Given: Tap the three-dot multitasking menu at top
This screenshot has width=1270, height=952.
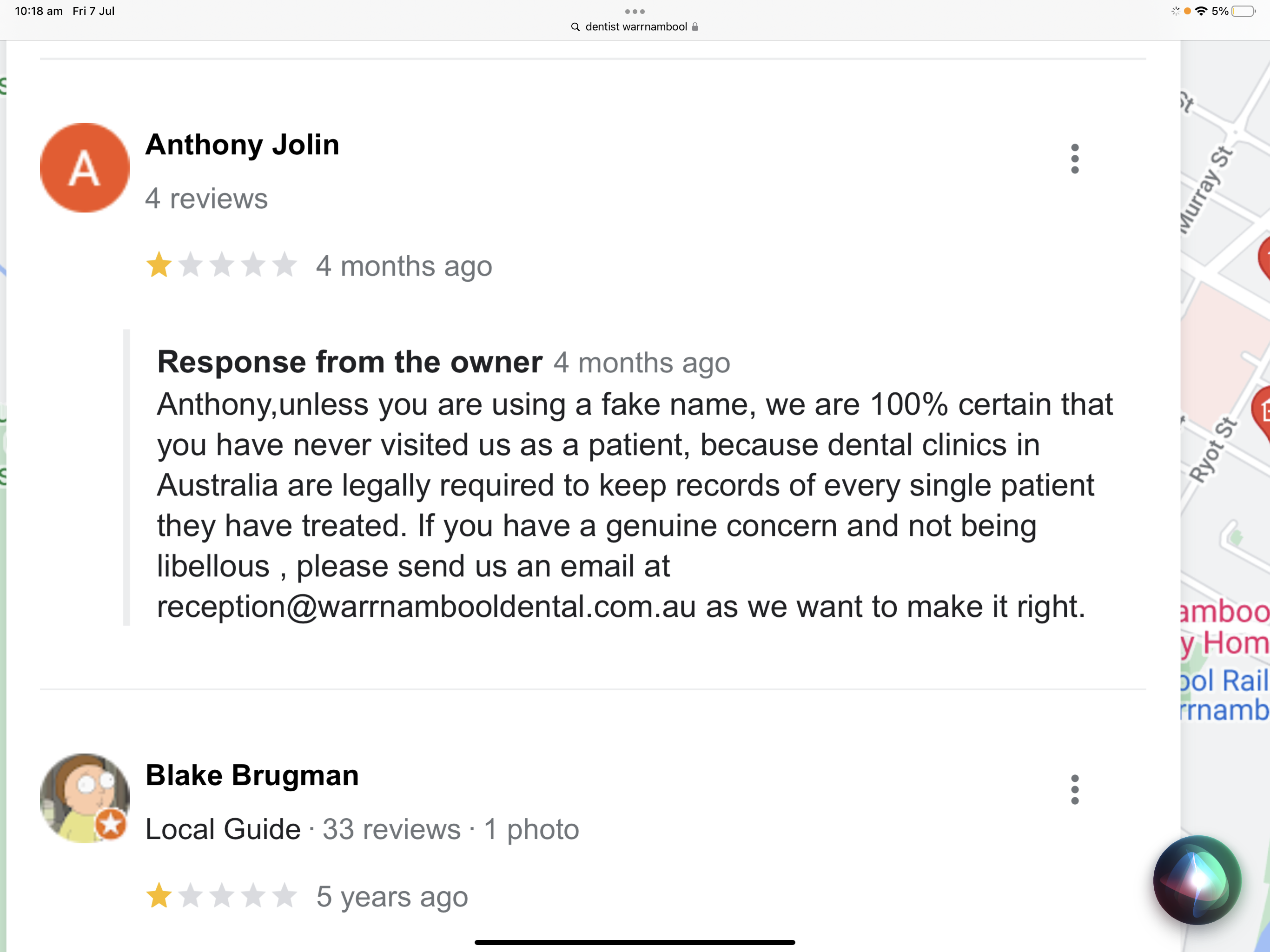Looking at the screenshot, I should (x=635, y=12).
